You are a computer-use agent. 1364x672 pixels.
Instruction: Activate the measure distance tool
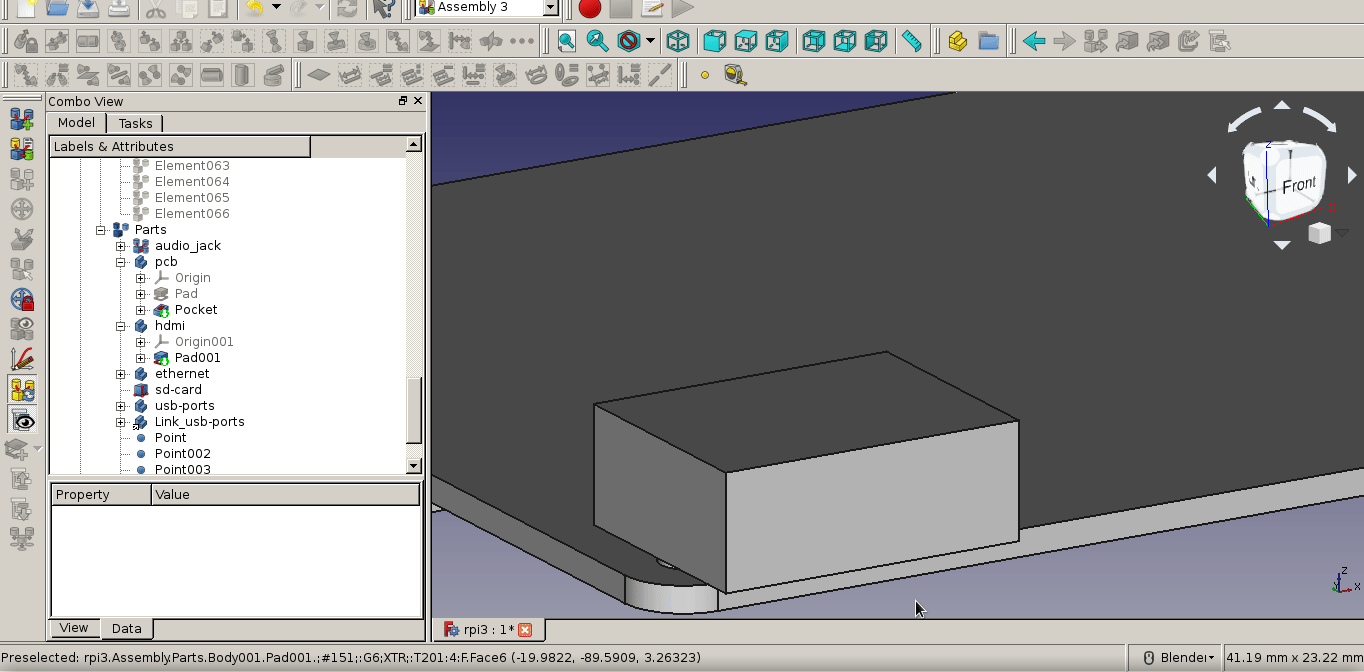[x=911, y=41]
